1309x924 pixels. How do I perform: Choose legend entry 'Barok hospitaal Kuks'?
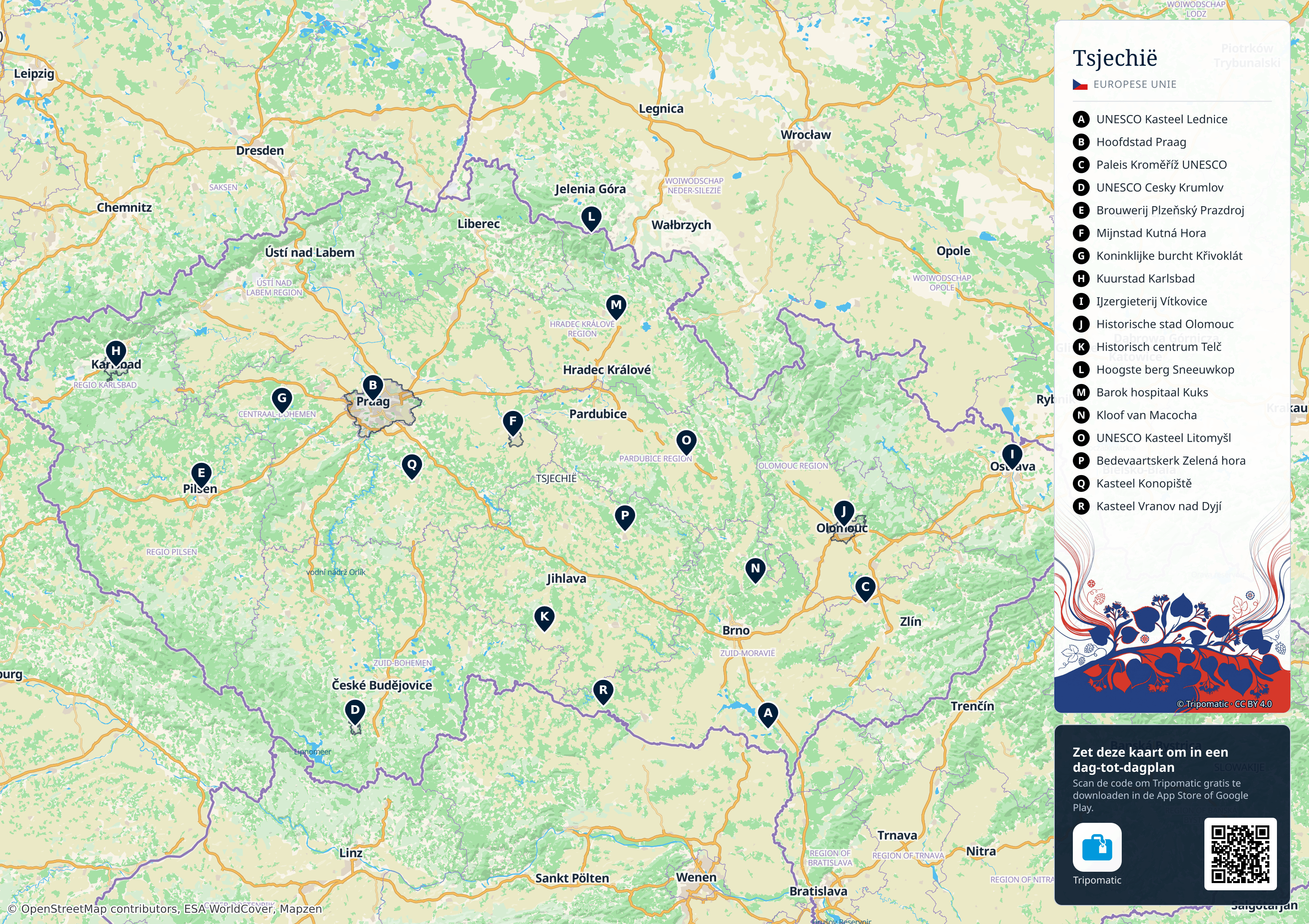[1141, 393]
